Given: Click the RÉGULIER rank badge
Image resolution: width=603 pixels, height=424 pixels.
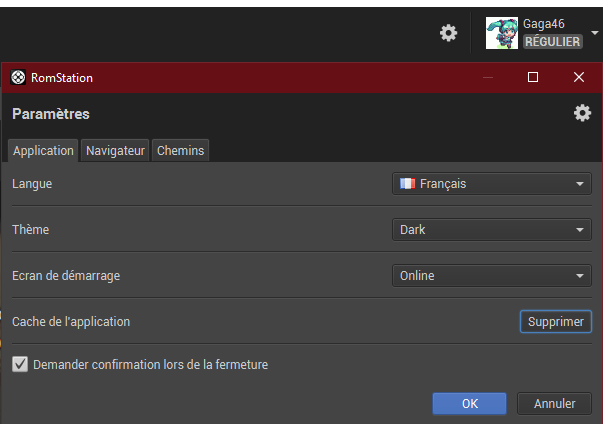Looking at the screenshot, I should pyautogui.click(x=552, y=42).
